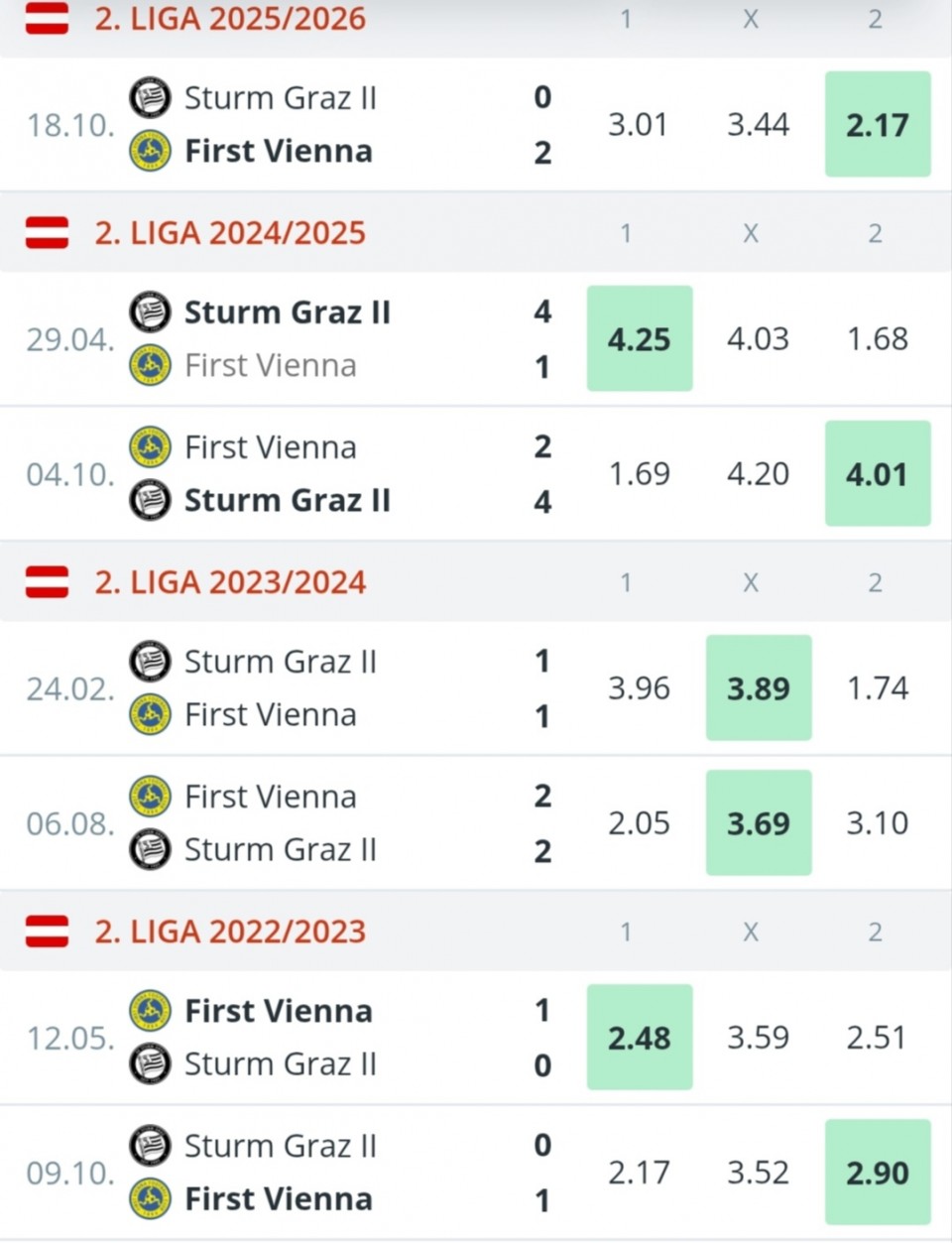Tap Sturm Graz II crest in 04.10. match
The width and height of the screenshot is (952, 1243).
click(x=150, y=500)
